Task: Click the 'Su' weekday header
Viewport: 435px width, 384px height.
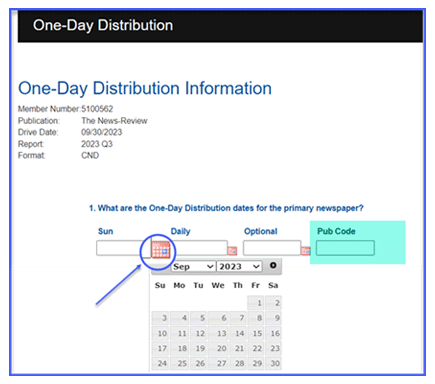Action: pyautogui.click(x=160, y=285)
